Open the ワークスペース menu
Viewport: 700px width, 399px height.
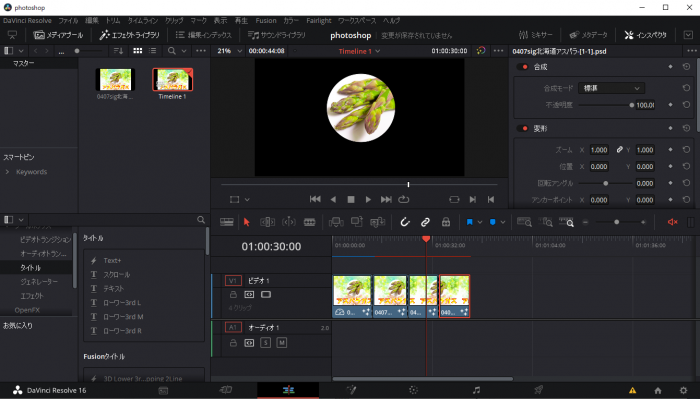pyautogui.click(x=357, y=21)
